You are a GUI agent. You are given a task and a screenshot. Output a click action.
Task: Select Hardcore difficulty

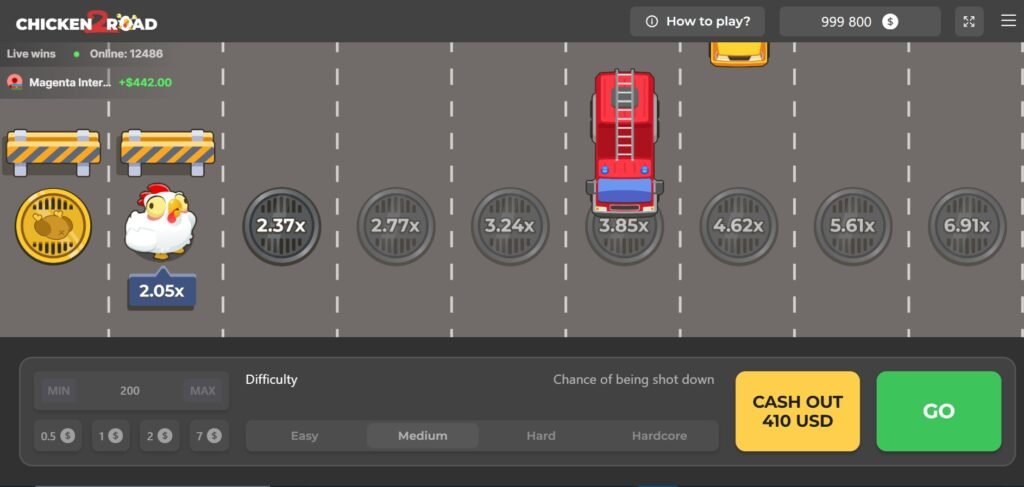click(659, 436)
